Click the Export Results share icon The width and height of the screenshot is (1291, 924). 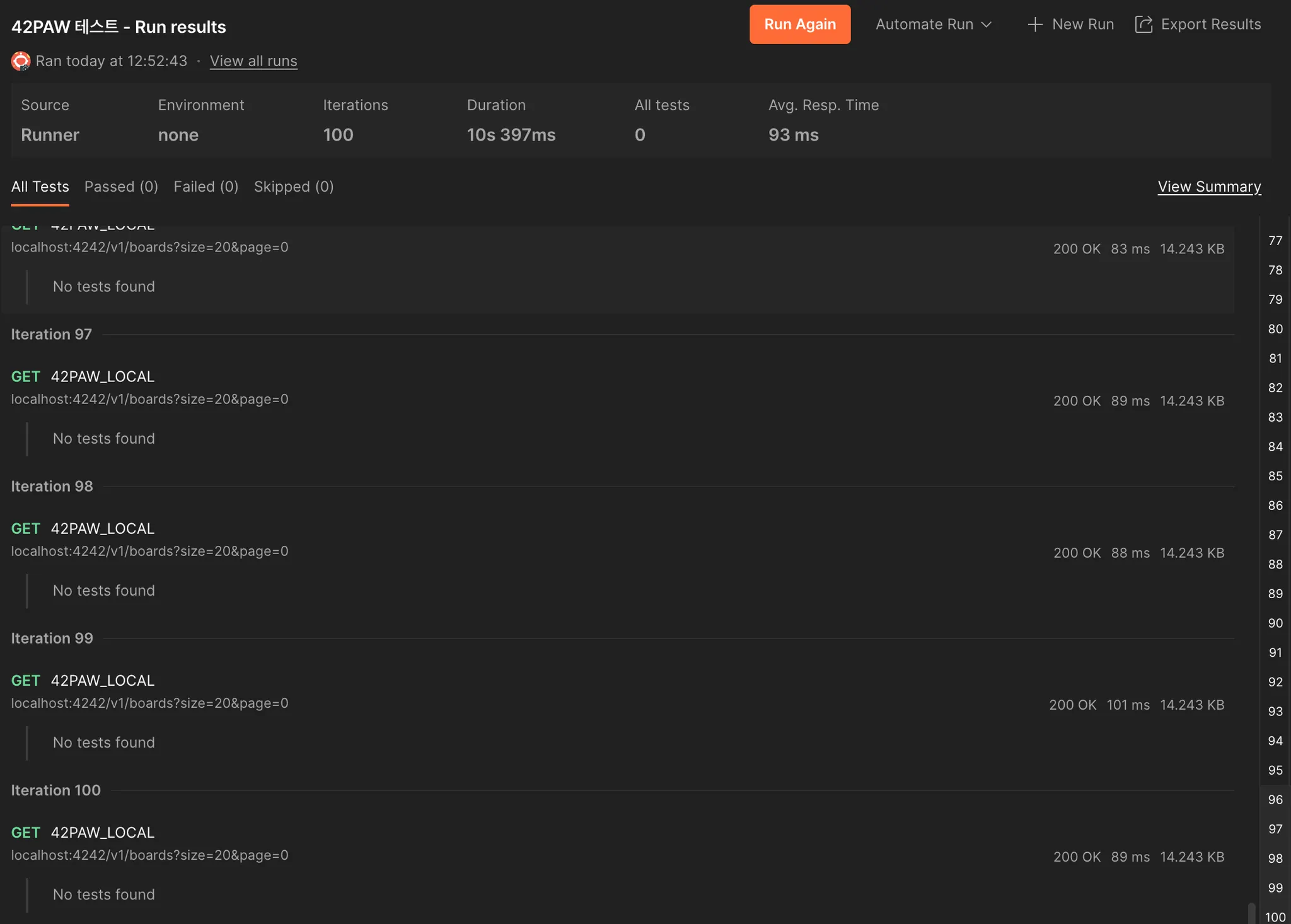pyautogui.click(x=1143, y=25)
